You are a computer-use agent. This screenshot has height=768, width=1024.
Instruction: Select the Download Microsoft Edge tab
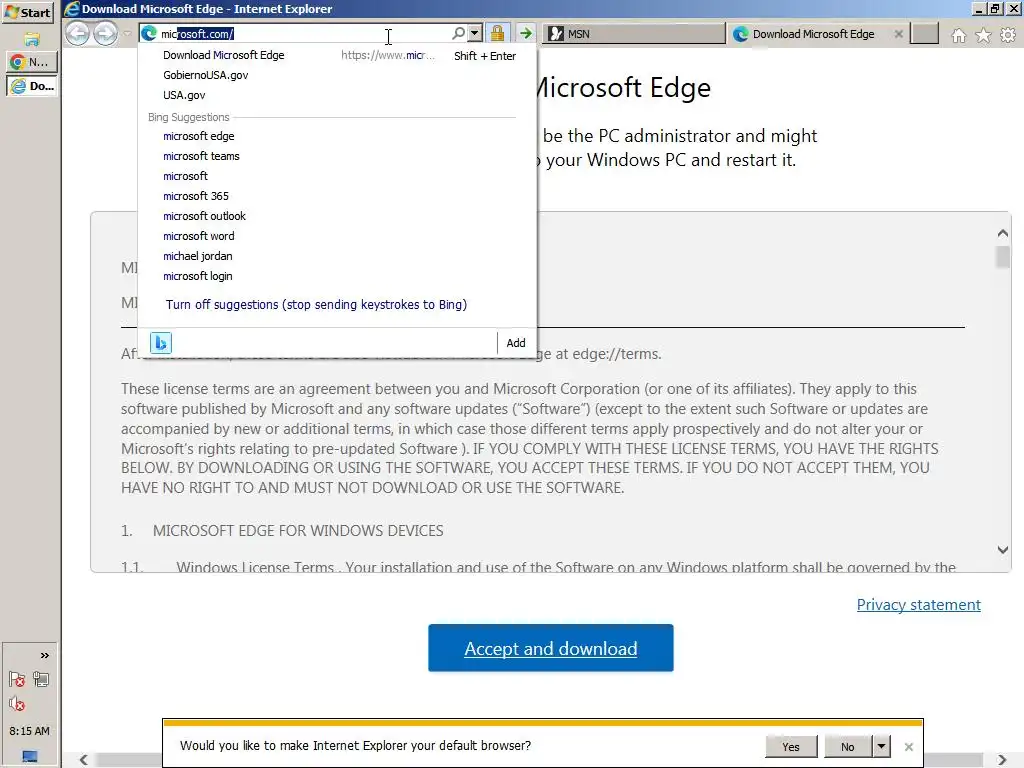[x=812, y=34]
